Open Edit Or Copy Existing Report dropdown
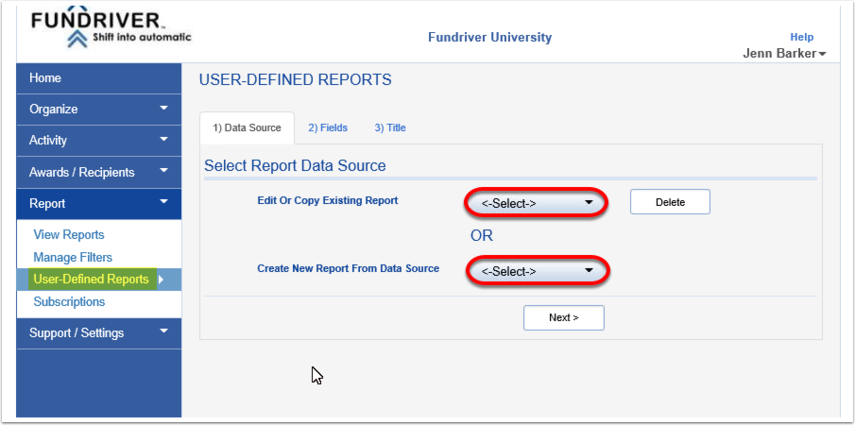 pyautogui.click(x=537, y=203)
